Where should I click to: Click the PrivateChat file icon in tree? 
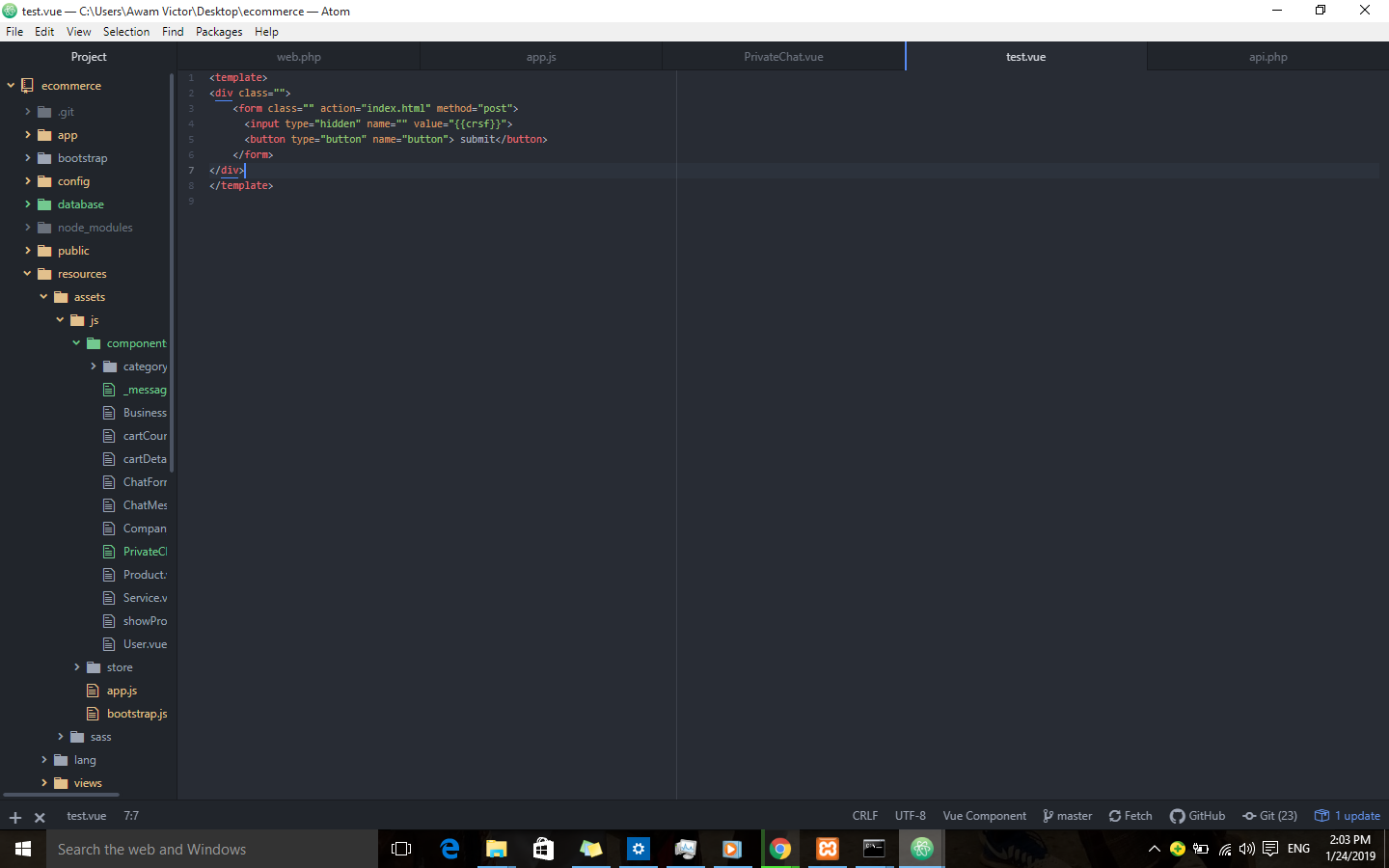pos(109,552)
